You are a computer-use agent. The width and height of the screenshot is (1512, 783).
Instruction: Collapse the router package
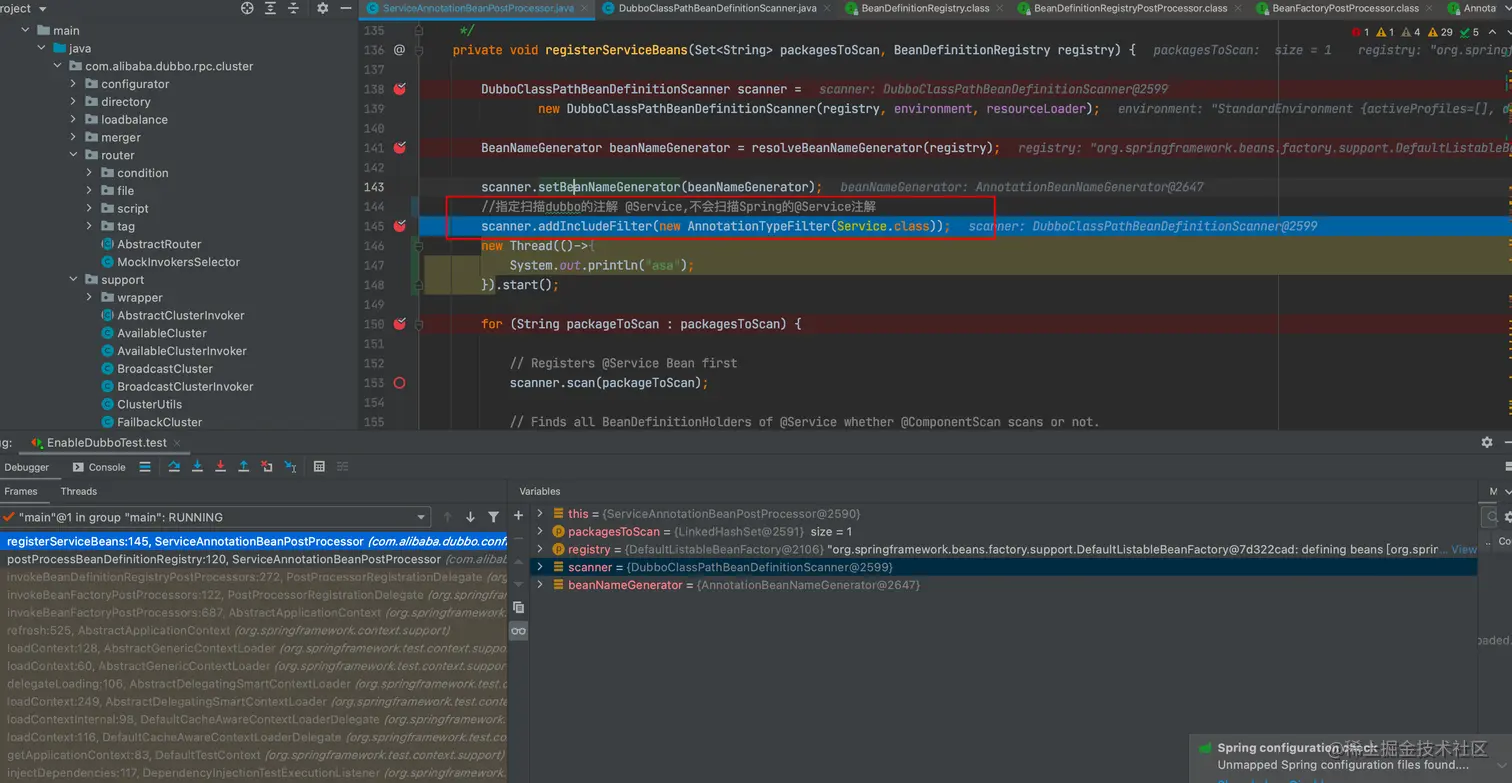pyautogui.click(x=73, y=155)
